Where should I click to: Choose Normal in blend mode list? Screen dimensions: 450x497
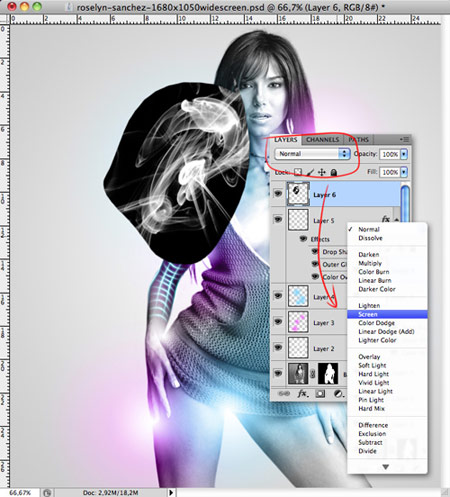[387, 229]
